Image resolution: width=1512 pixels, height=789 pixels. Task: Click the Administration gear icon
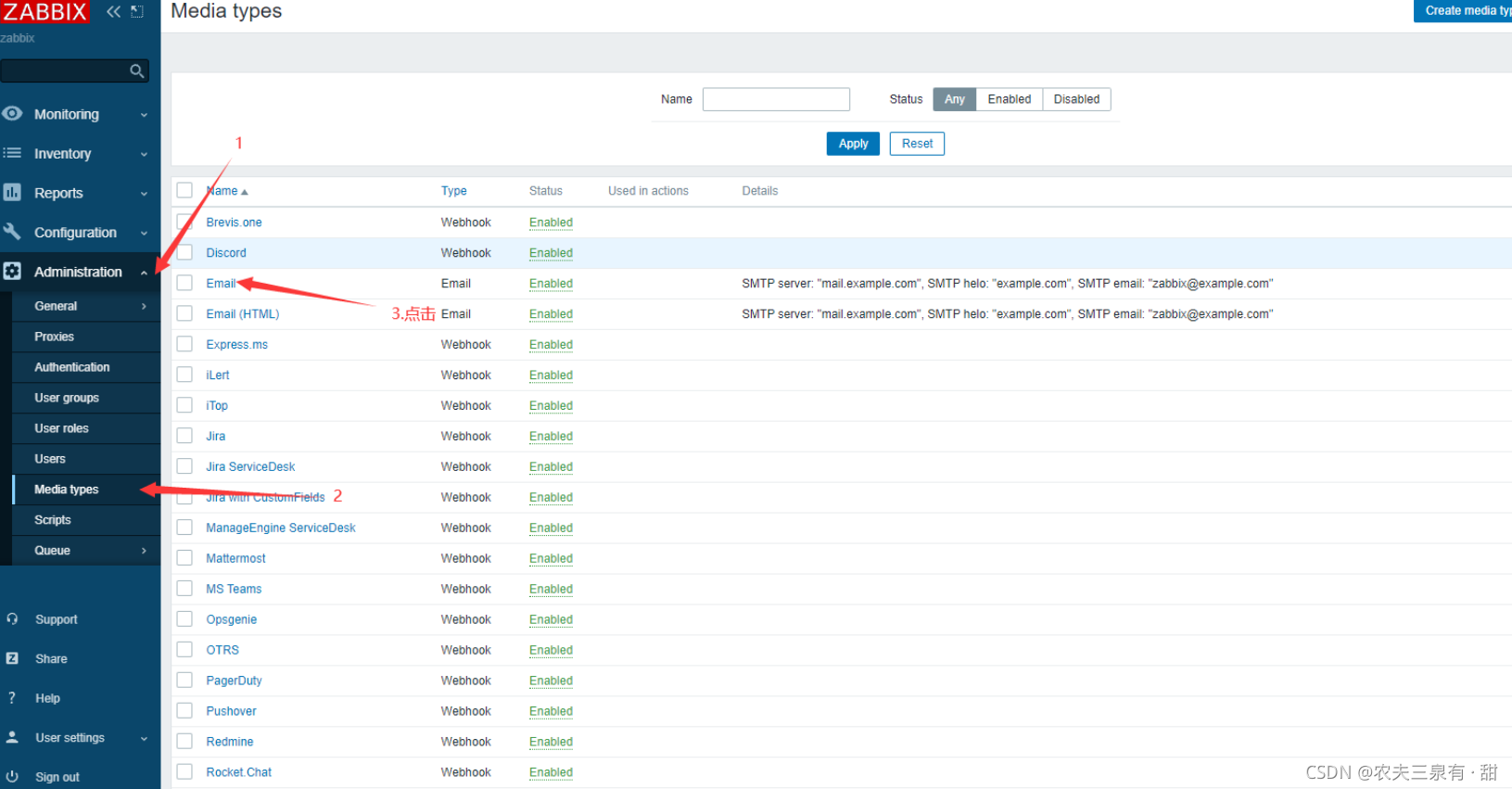click(12, 272)
